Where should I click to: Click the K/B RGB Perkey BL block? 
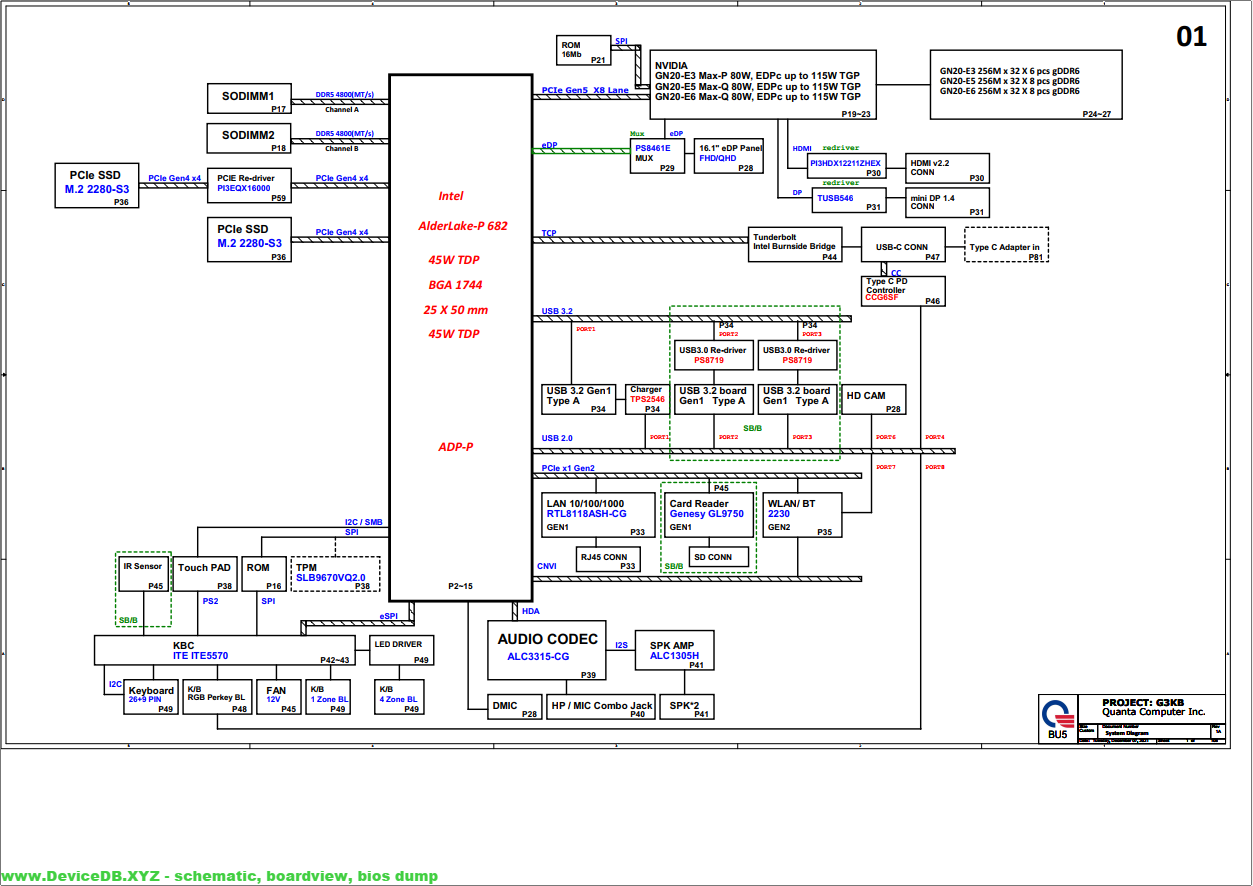pos(218,698)
